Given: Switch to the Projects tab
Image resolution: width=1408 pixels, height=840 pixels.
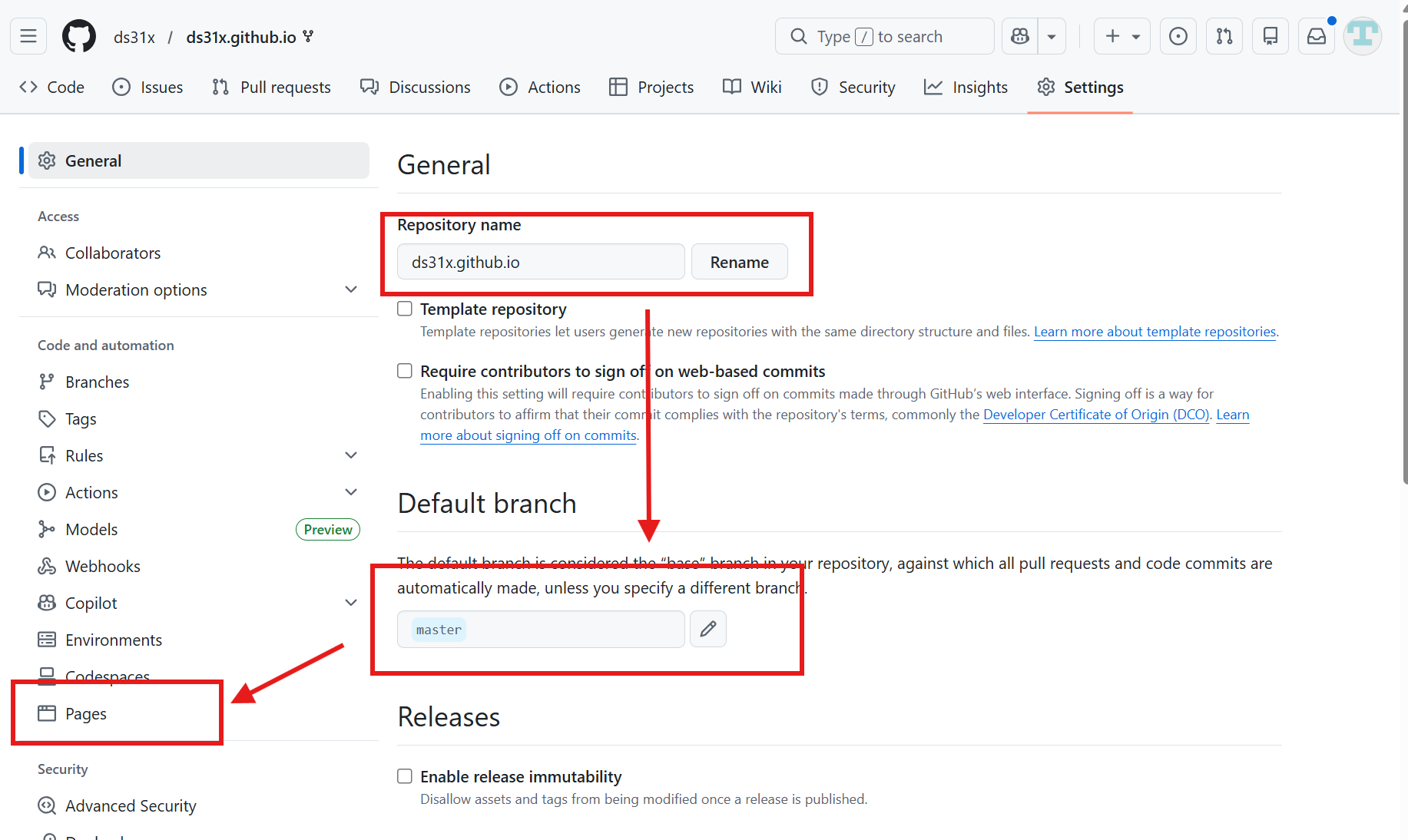Looking at the screenshot, I should [x=651, y=87].
